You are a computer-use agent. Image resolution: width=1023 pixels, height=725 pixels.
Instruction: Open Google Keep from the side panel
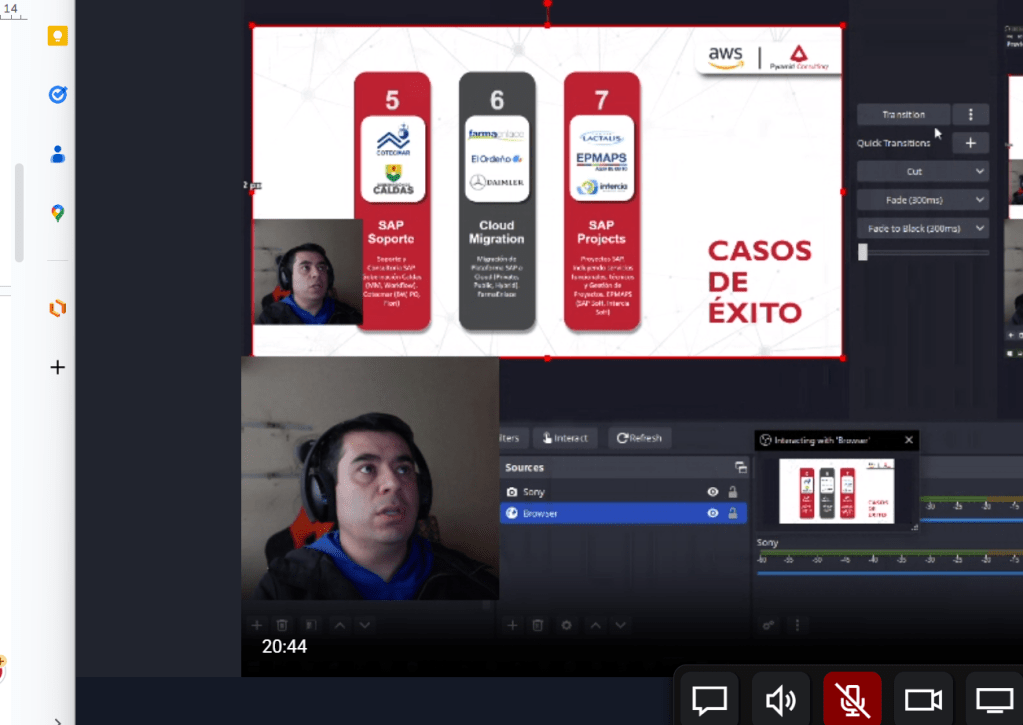57,36
